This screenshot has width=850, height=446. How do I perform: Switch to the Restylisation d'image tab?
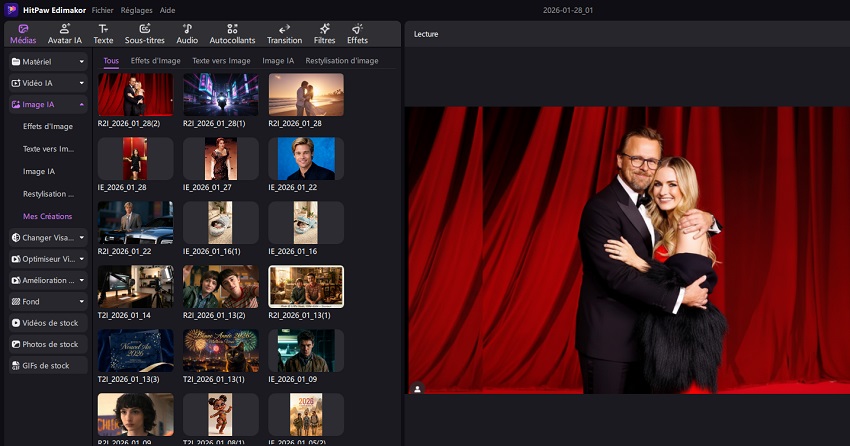342,61
